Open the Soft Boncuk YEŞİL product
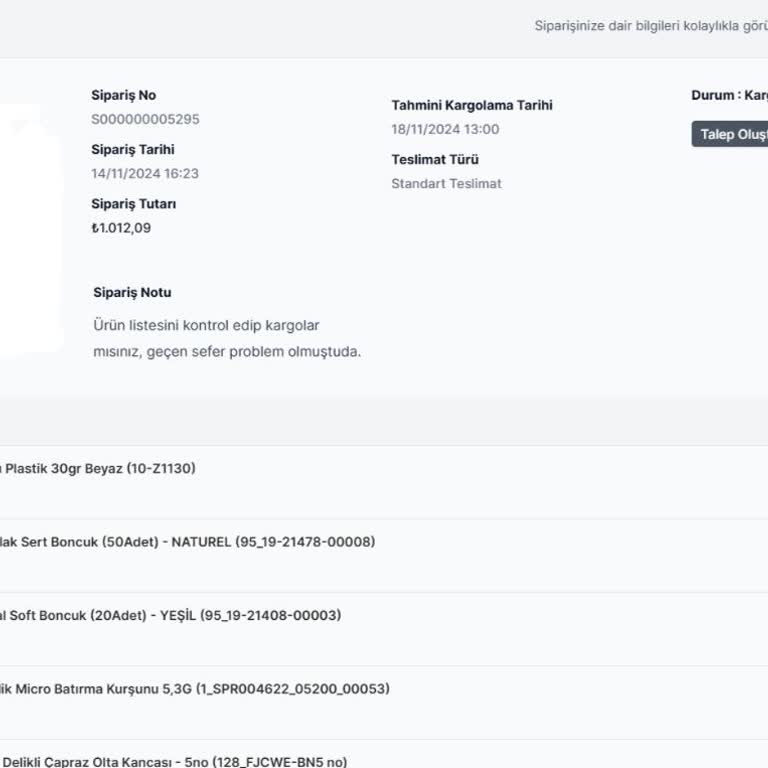 tap(170, 615)
